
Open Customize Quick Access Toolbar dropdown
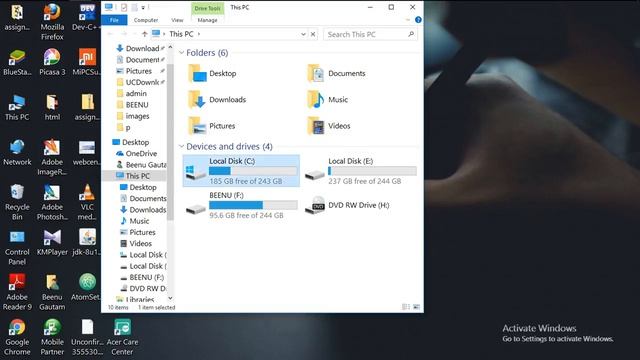[143, 7]
